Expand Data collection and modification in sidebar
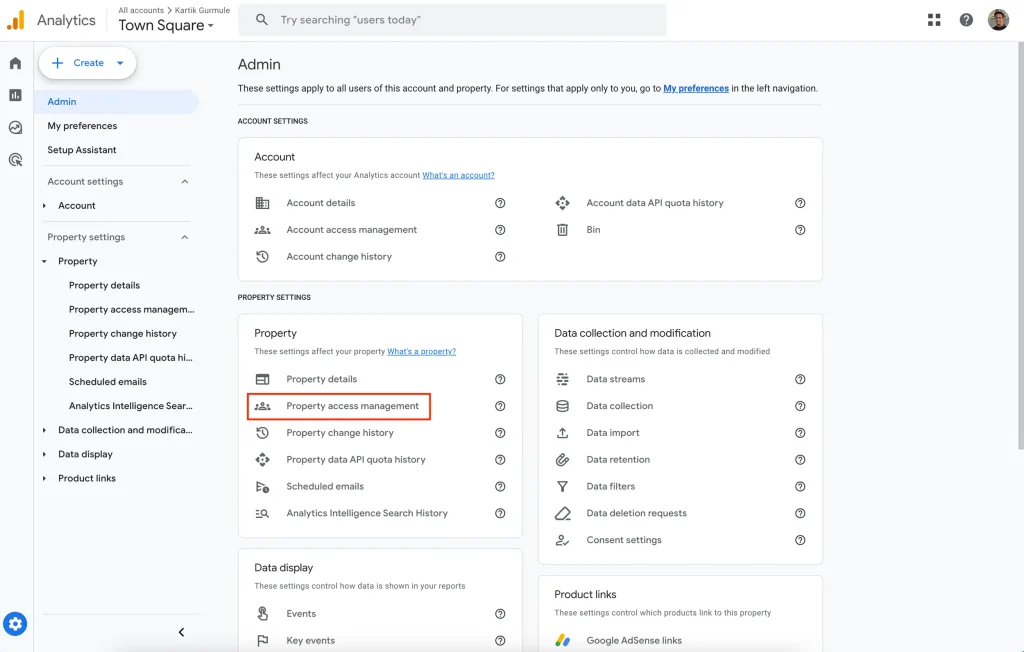The image size is (1024, 652). point(44,430)
